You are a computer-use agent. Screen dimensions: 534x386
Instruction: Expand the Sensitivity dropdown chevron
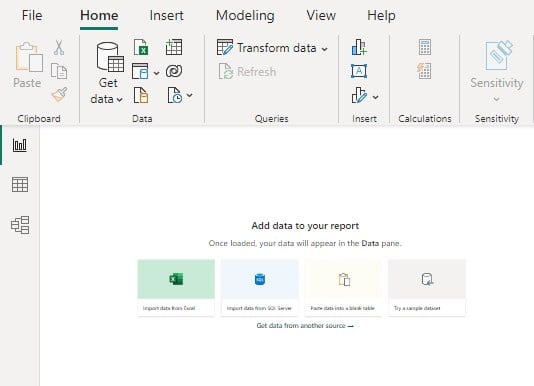pos(497,99)
